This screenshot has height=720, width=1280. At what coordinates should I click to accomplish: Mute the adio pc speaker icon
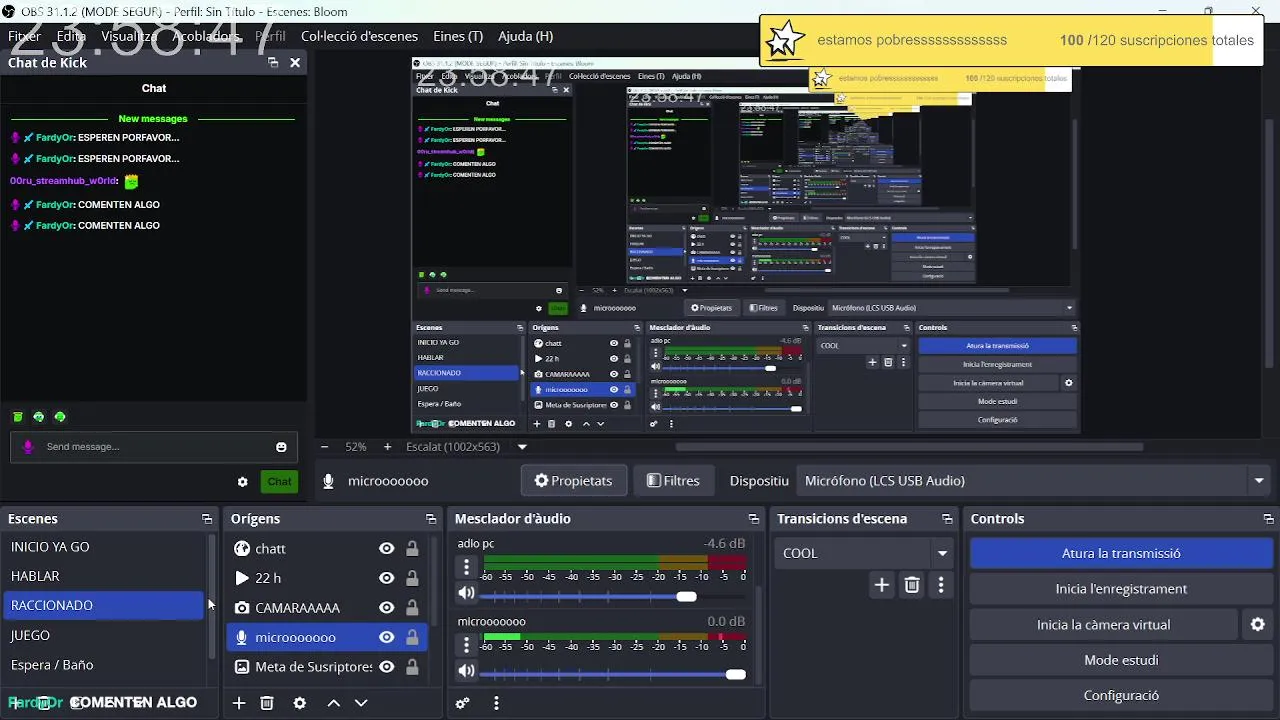coord(466,593)
